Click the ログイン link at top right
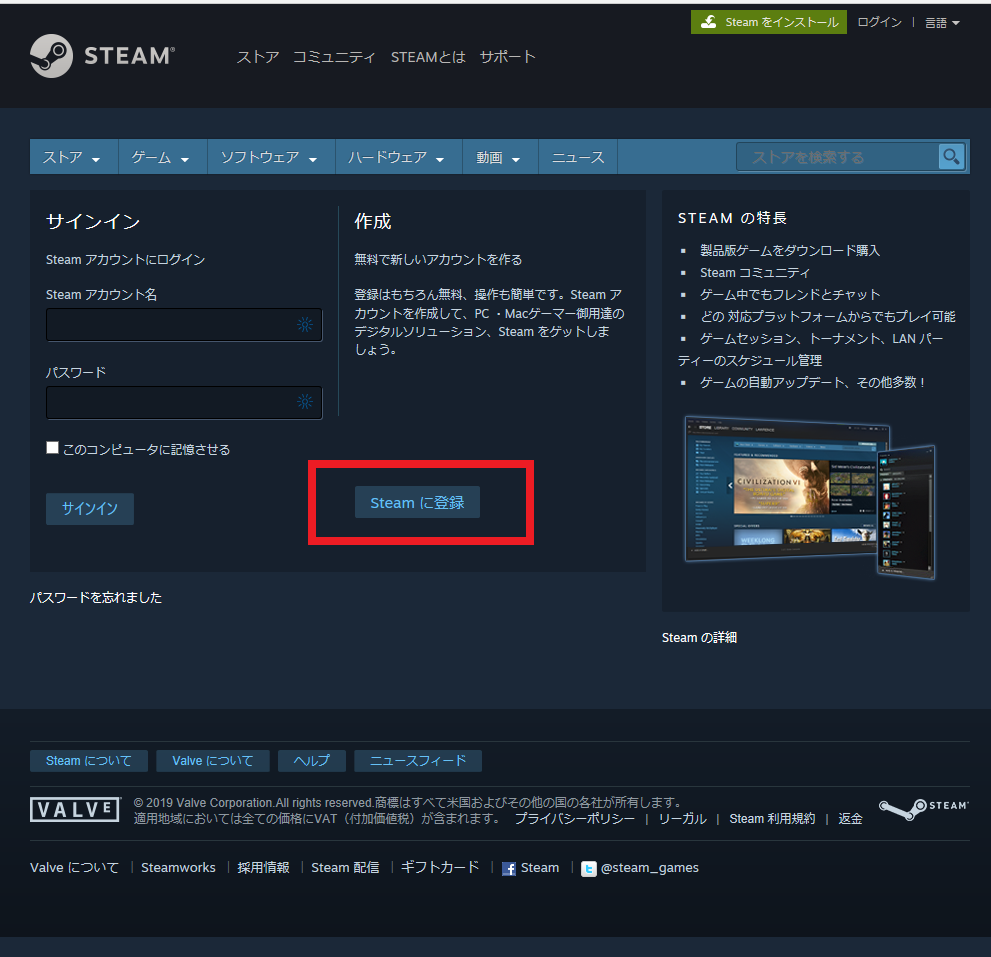The image size is (991, 957). click(879, 22)
